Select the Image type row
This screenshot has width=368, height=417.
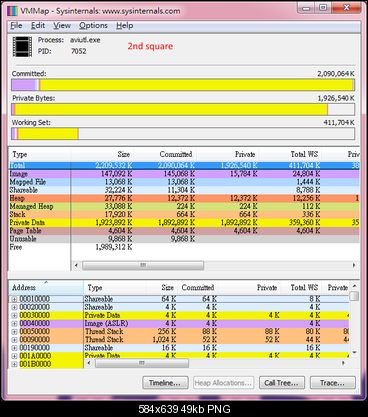click(184, 174)
